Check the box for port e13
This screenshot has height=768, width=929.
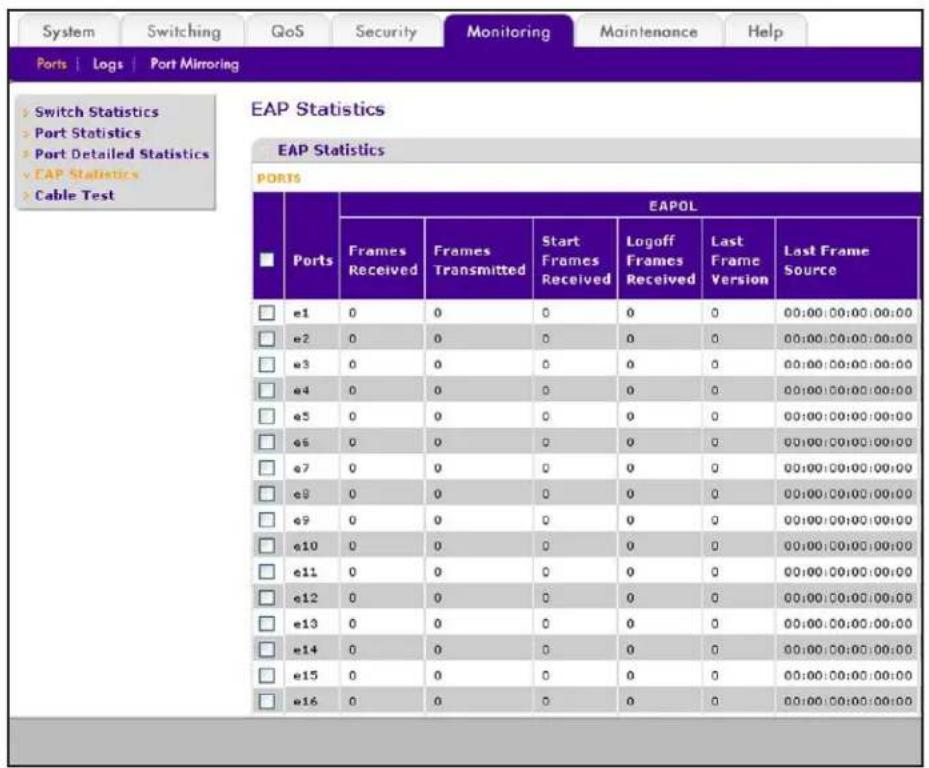click(x=267, y=623)
